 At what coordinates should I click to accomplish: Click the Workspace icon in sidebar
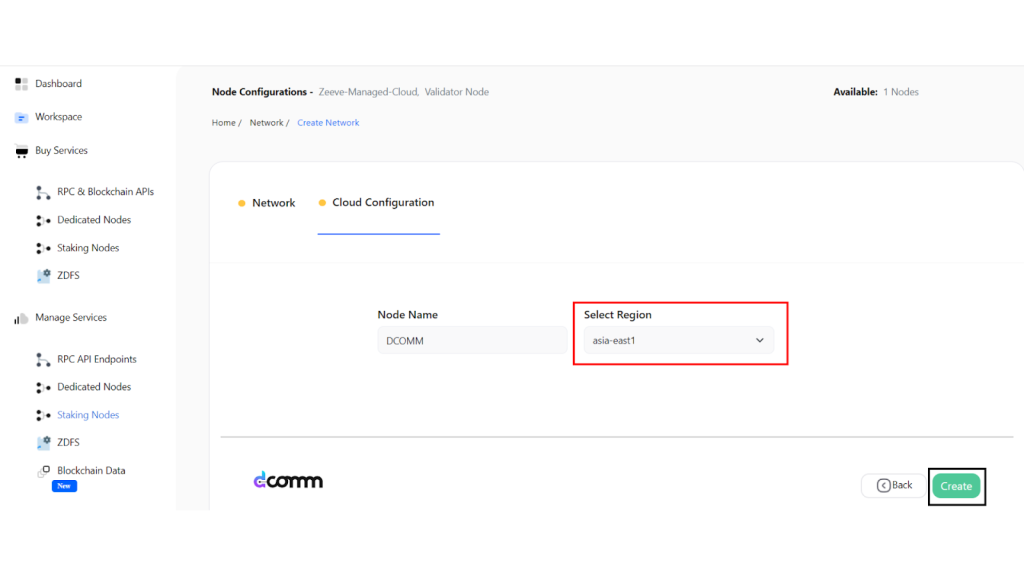(21, 118)
